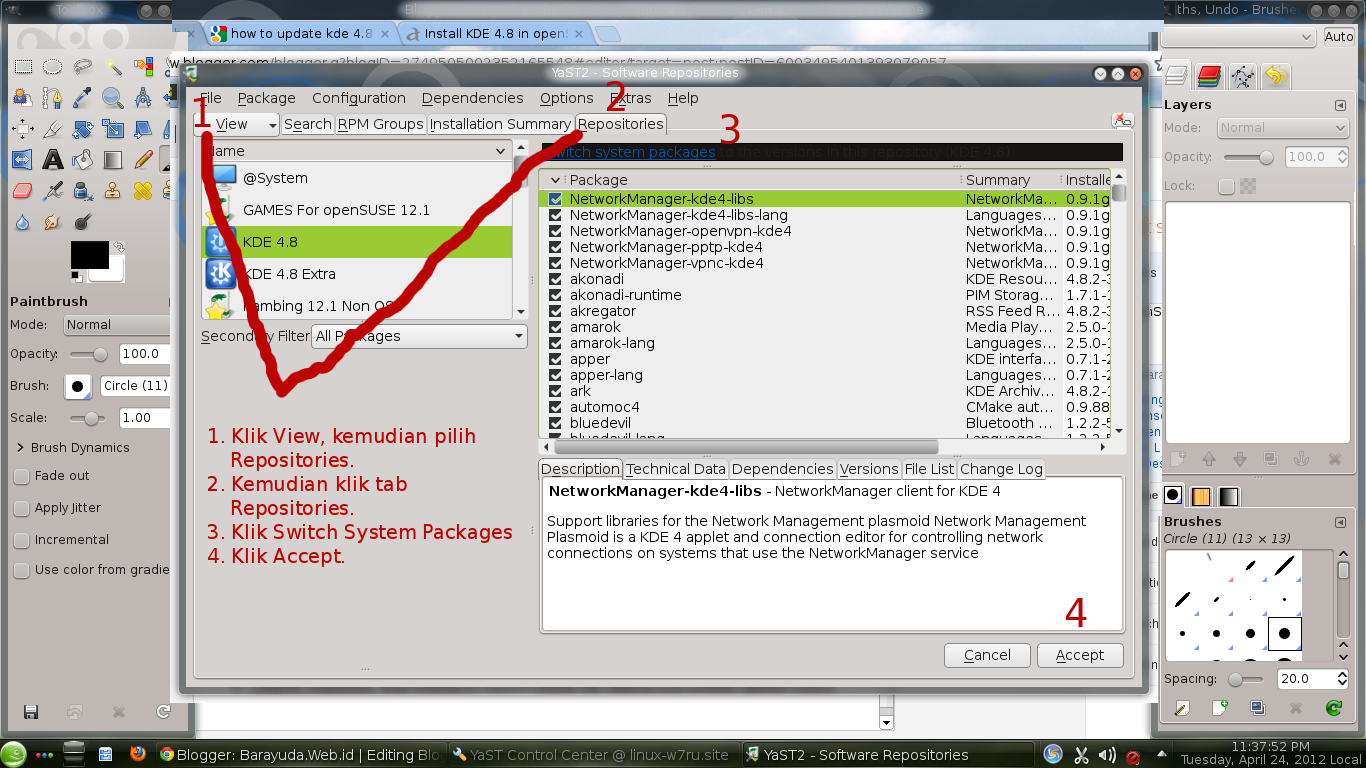This screenshot has height=768, width=1366.
Task: Click the refresh brushes icon
Action: click(x=1333, y=708)
